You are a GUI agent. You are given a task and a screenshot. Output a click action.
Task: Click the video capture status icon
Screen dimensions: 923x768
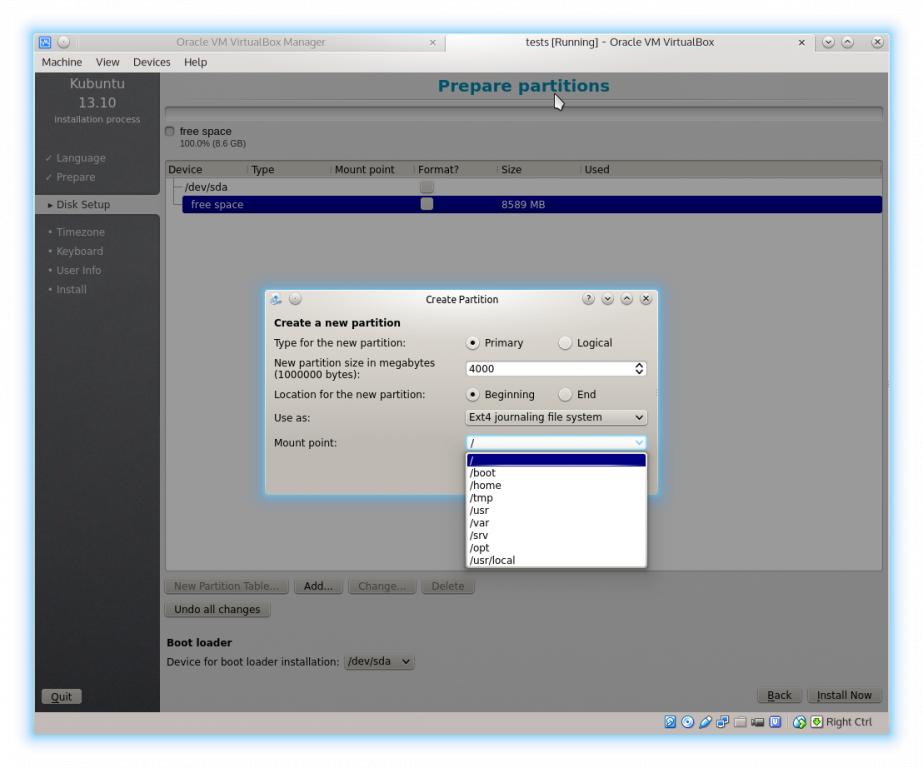pyautogui.click(x=757, y=722)
